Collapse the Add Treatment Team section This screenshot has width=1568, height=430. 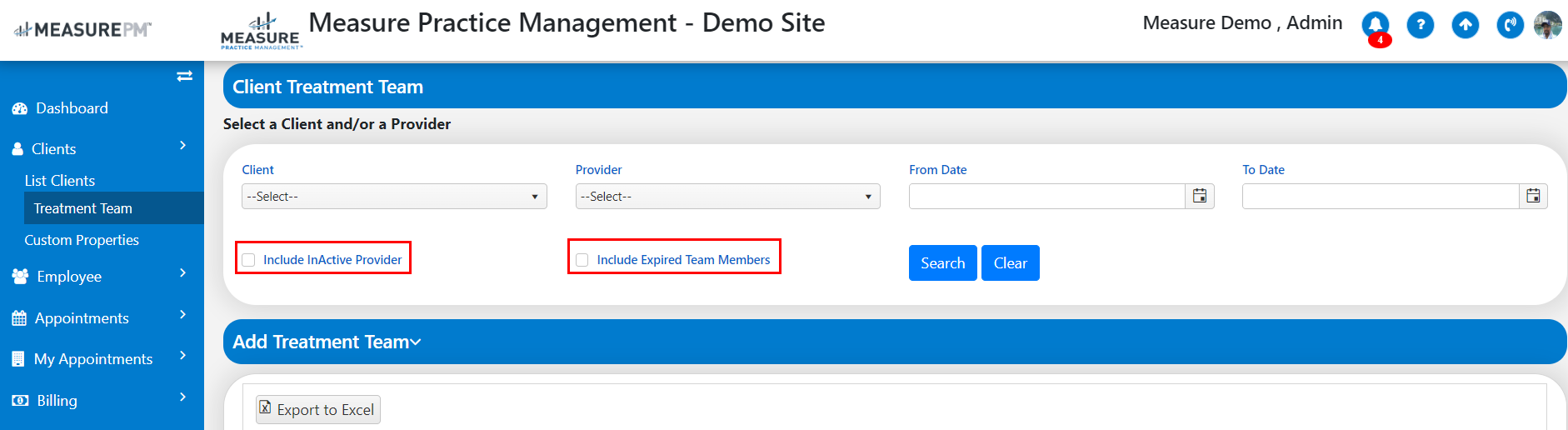click(x=417, y=342)
